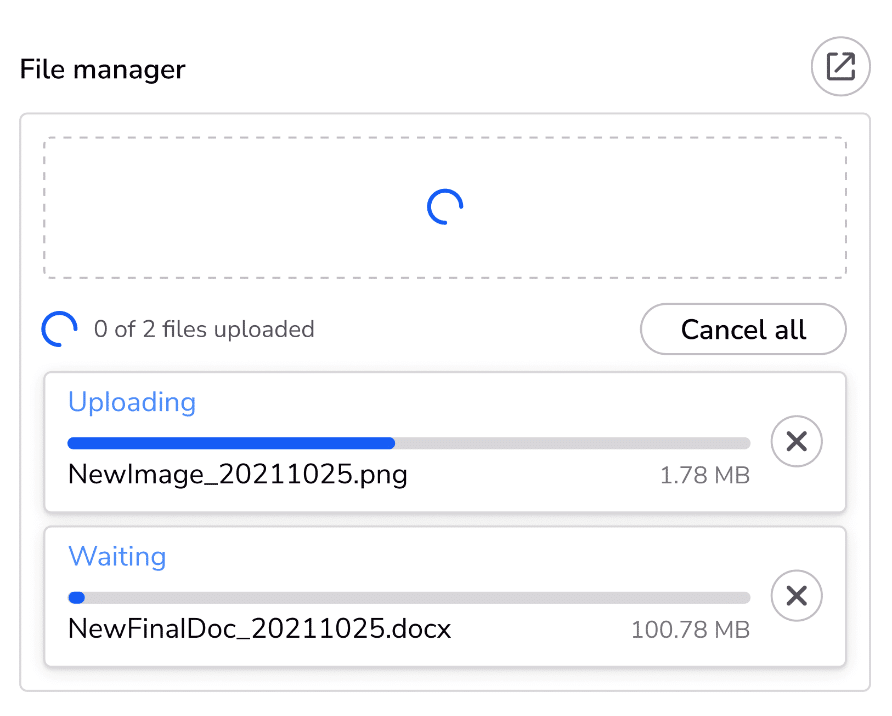The image size is (892, 716).
Task: Click the unfilled gray part of the NewImage progress bar
Action: tap(570, 443)
